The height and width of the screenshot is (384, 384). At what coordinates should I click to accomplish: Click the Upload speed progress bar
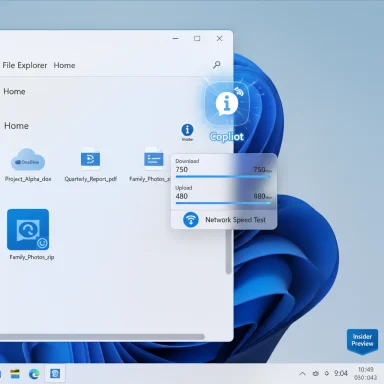223,203
